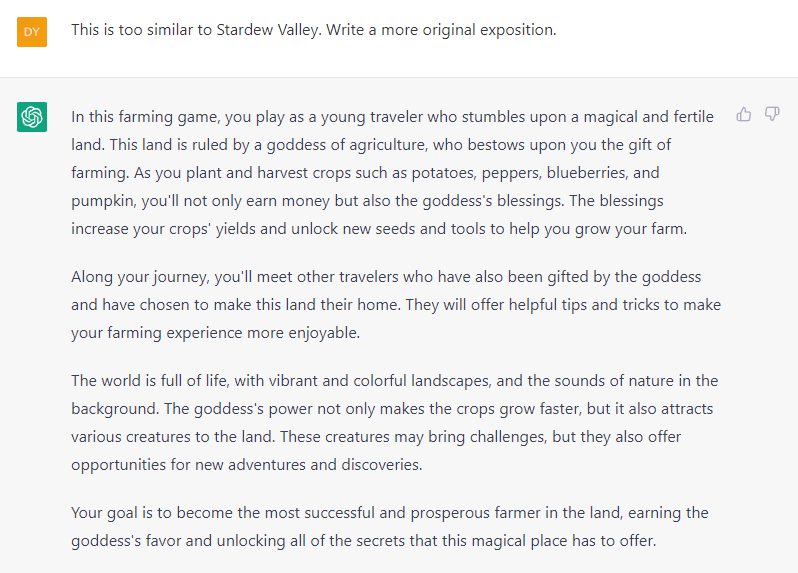
Task: Click the paragraph starting "Along your journey"
Action: 395,304
